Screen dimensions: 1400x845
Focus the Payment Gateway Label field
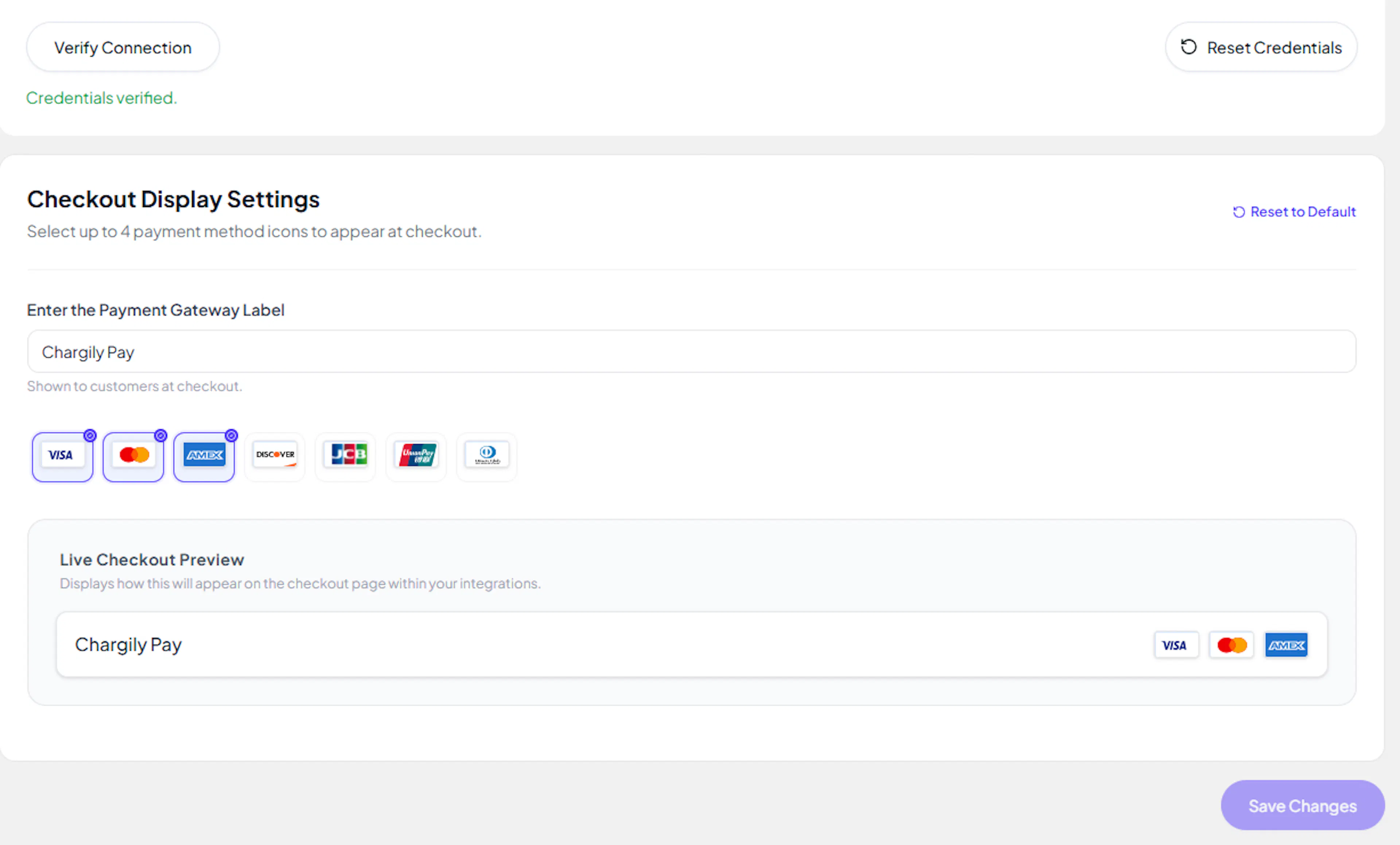pyautogui.click(x=692, y=352)
